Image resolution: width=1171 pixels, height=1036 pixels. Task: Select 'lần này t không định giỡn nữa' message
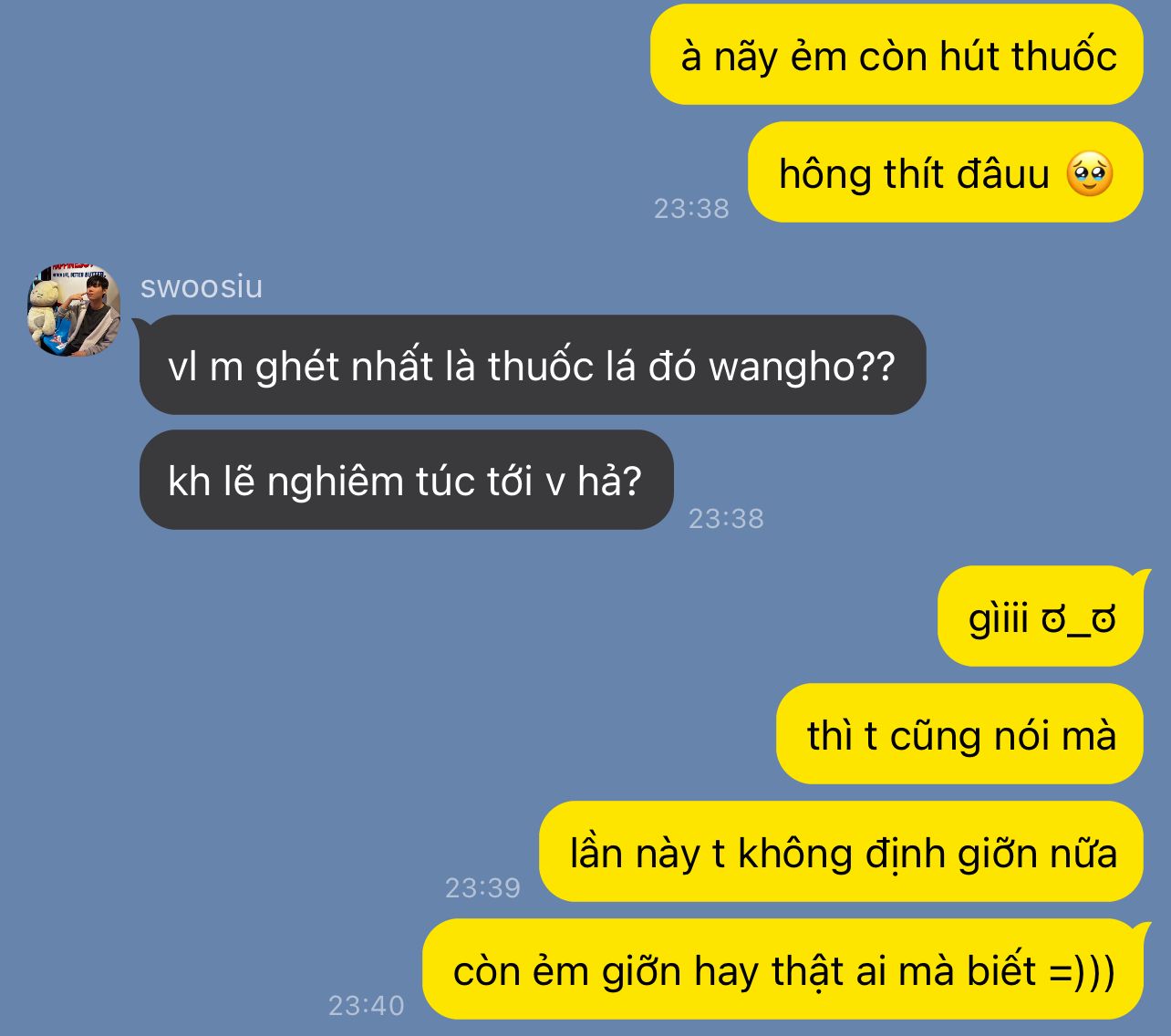(x=841, y=852)
